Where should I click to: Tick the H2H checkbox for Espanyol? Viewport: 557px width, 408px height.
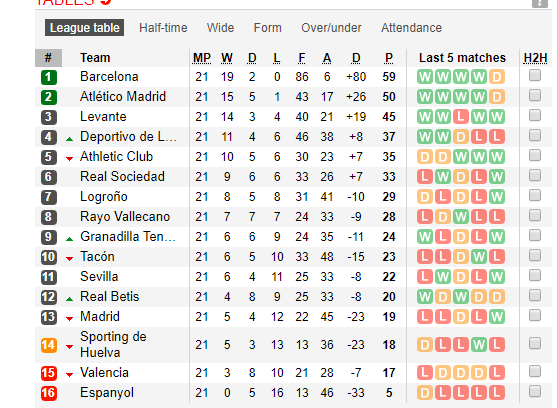pos(535,391)
